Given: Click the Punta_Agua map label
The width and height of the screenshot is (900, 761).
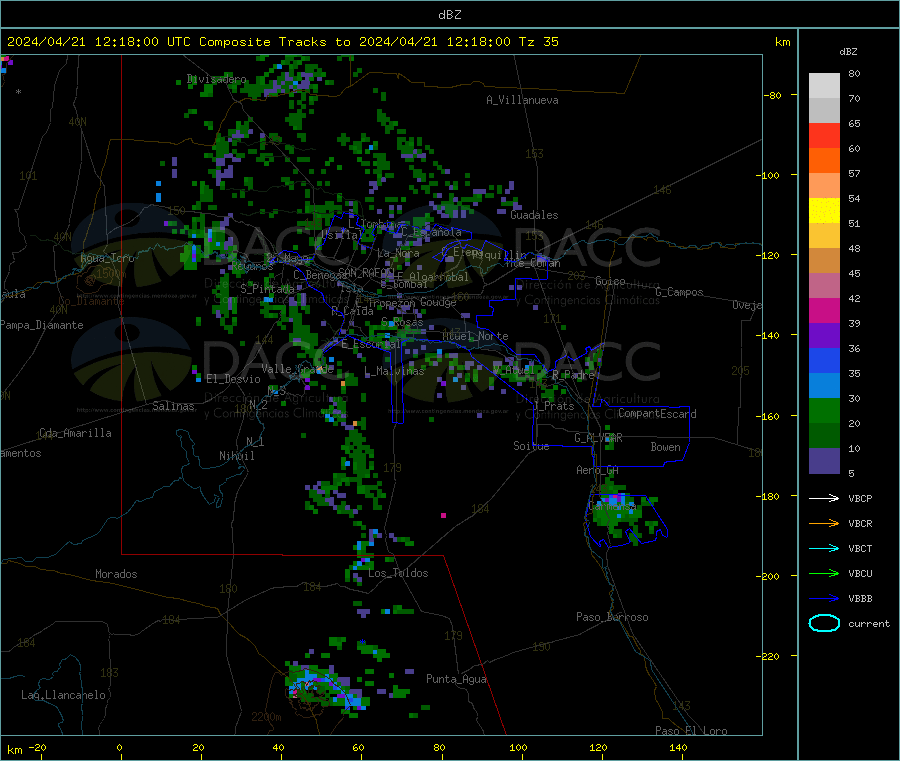Looking at the screenshot, I should [456, 679].
